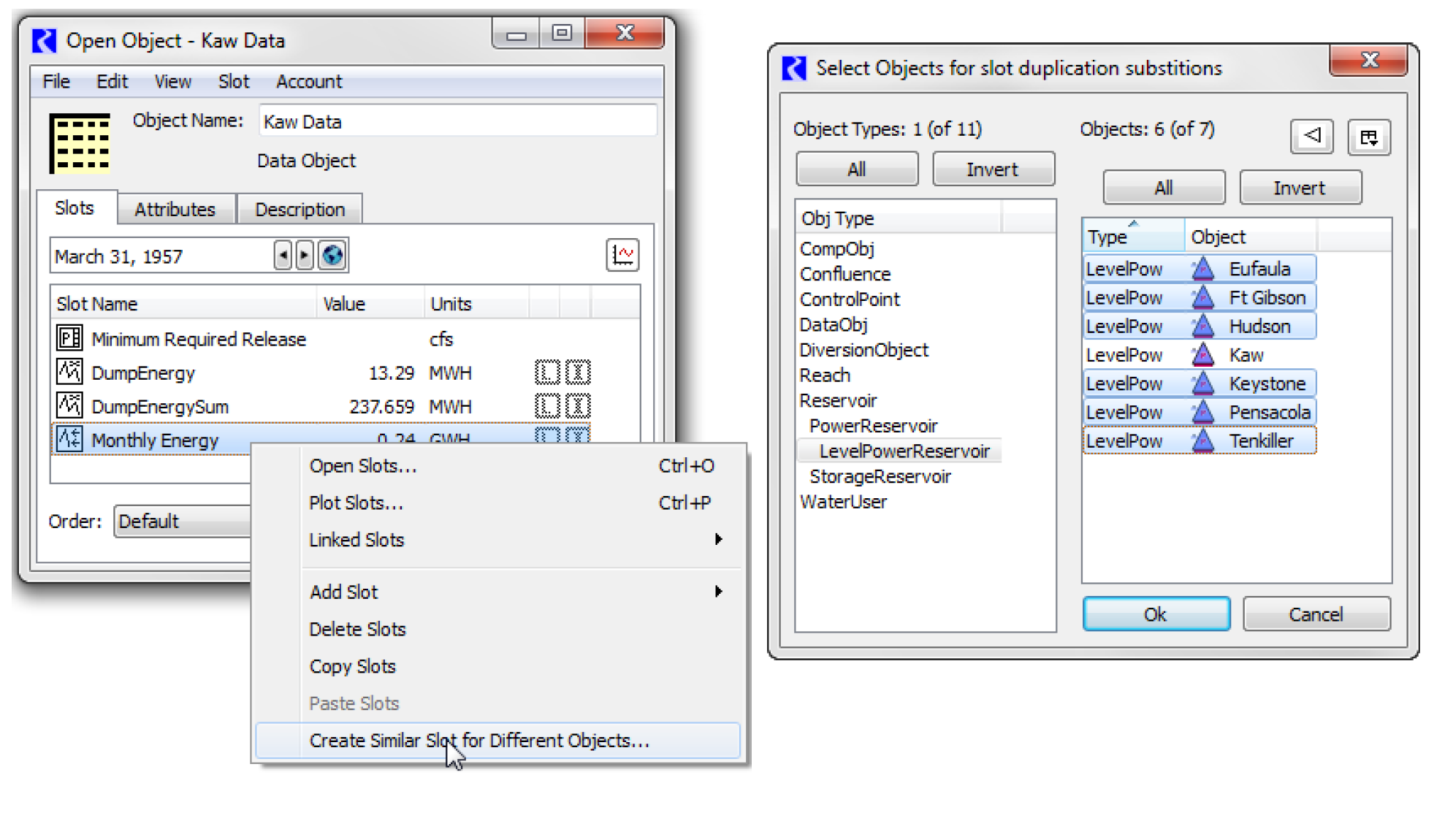Click the Eufaula reservoir icon
The width and height of the screenshot is (1434, 840).
1202,269
